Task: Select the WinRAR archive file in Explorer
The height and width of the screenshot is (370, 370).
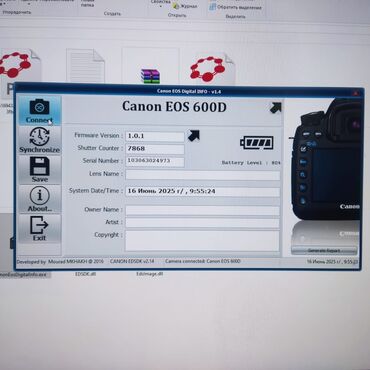Action: pos(150,76)
